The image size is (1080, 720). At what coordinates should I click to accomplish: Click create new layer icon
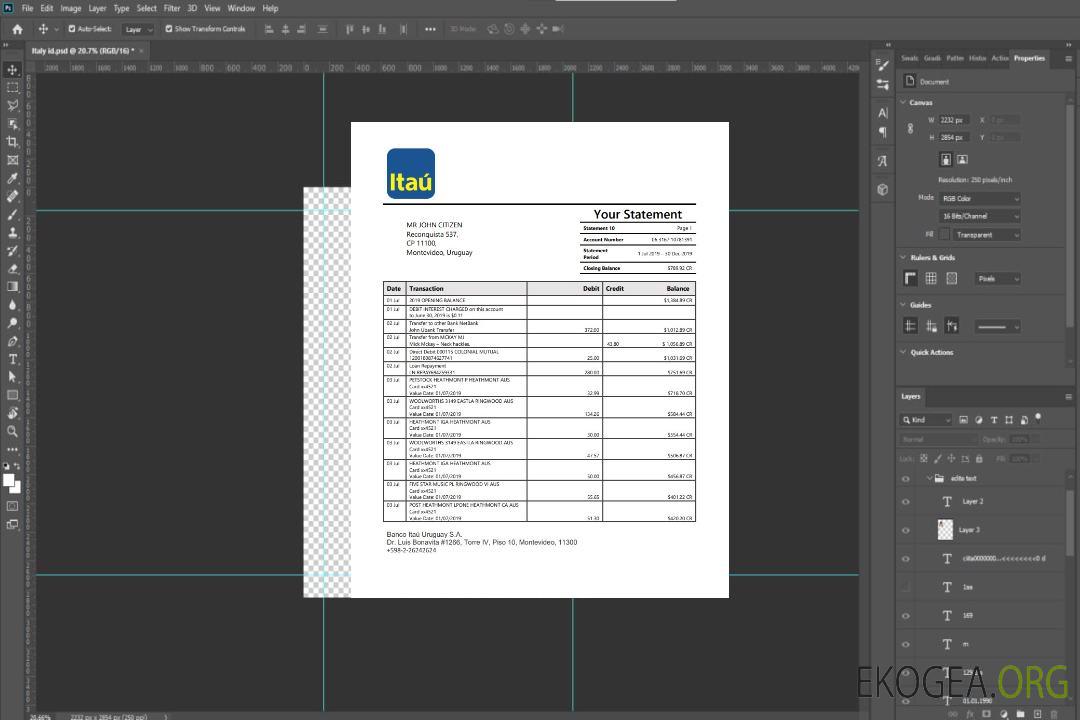pos(1037,714)
